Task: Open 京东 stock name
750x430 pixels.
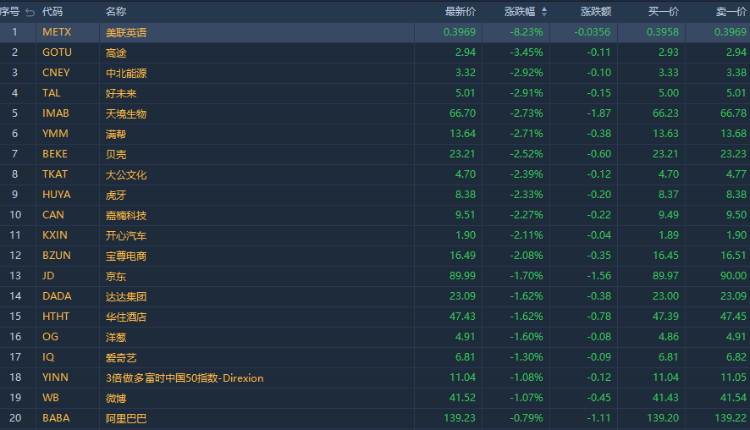Action: pyautogui.click(x=116, y=276)
